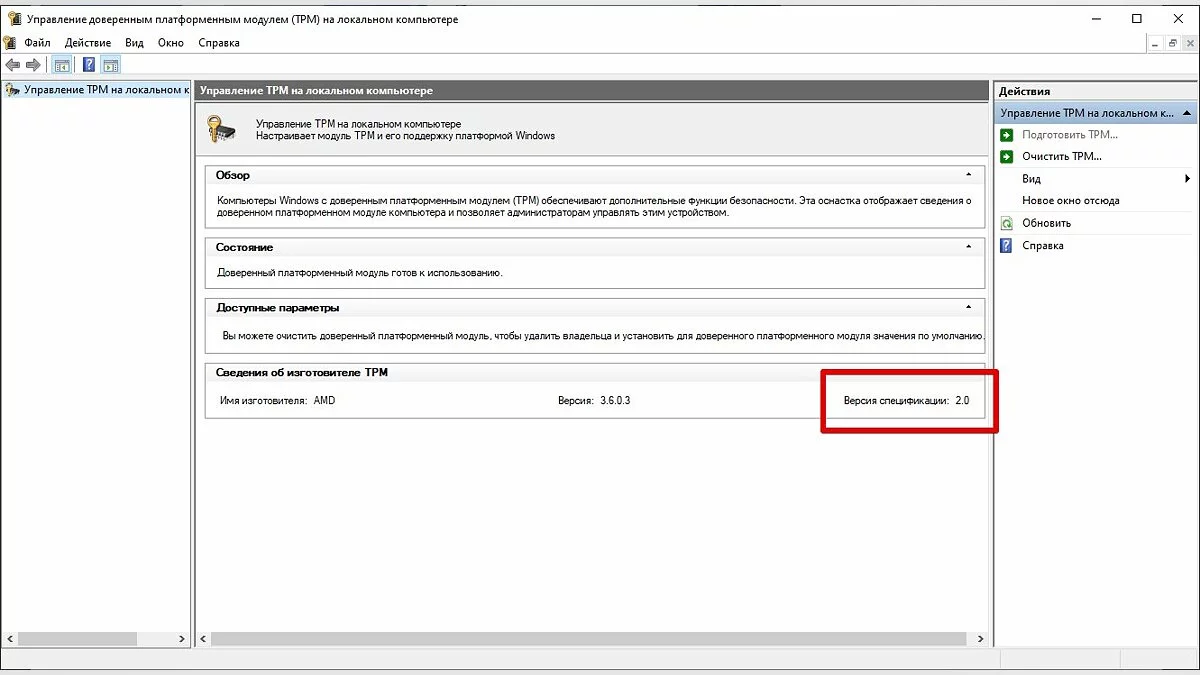Click the Forward arrow in the toolbar

(x=33, y=65)
